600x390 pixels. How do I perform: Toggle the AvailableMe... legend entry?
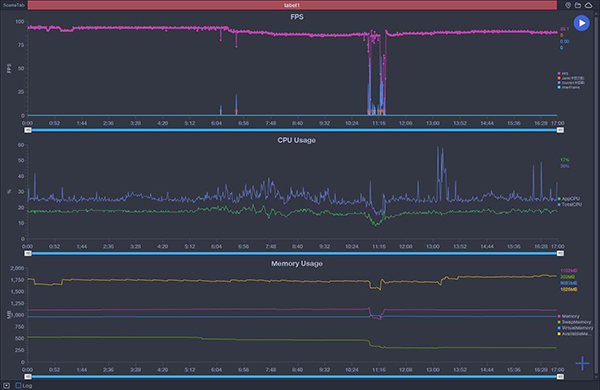click(x=574, y=334)
